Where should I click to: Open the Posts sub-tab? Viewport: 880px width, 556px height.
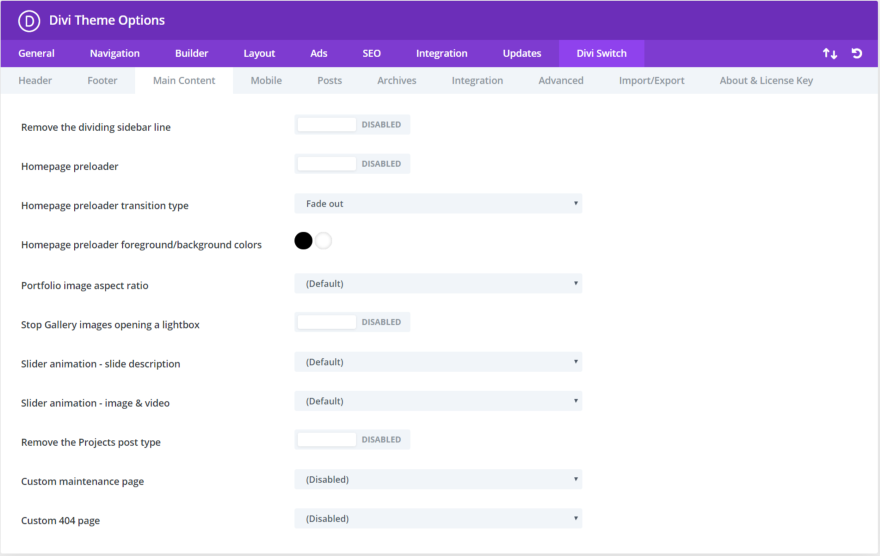pyautogui.click(x=329, y=80)
